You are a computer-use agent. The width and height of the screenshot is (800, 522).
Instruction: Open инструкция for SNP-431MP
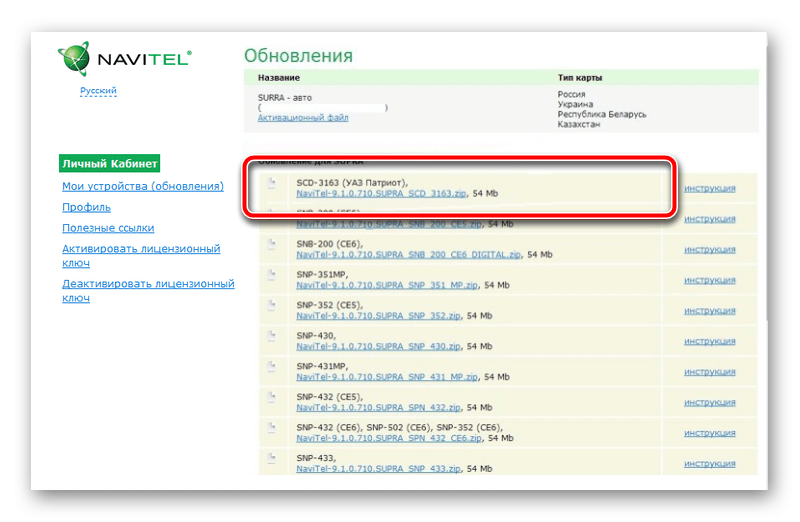[x=710, y=372]
